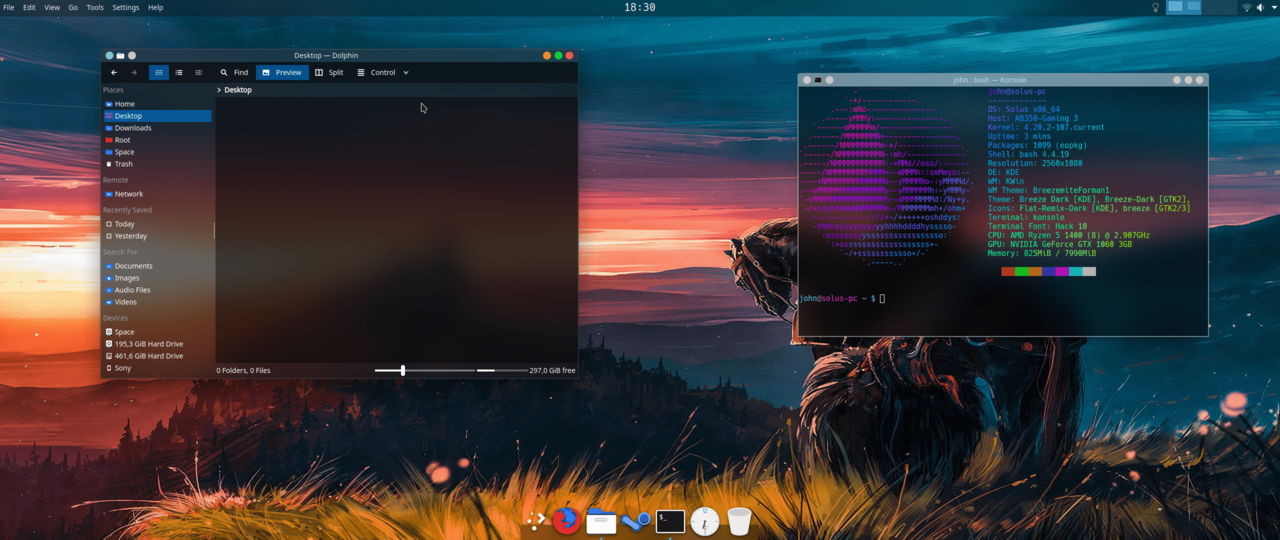Open the Go menu
Screen dimensions: 1280x540
(x=73, y=7)
